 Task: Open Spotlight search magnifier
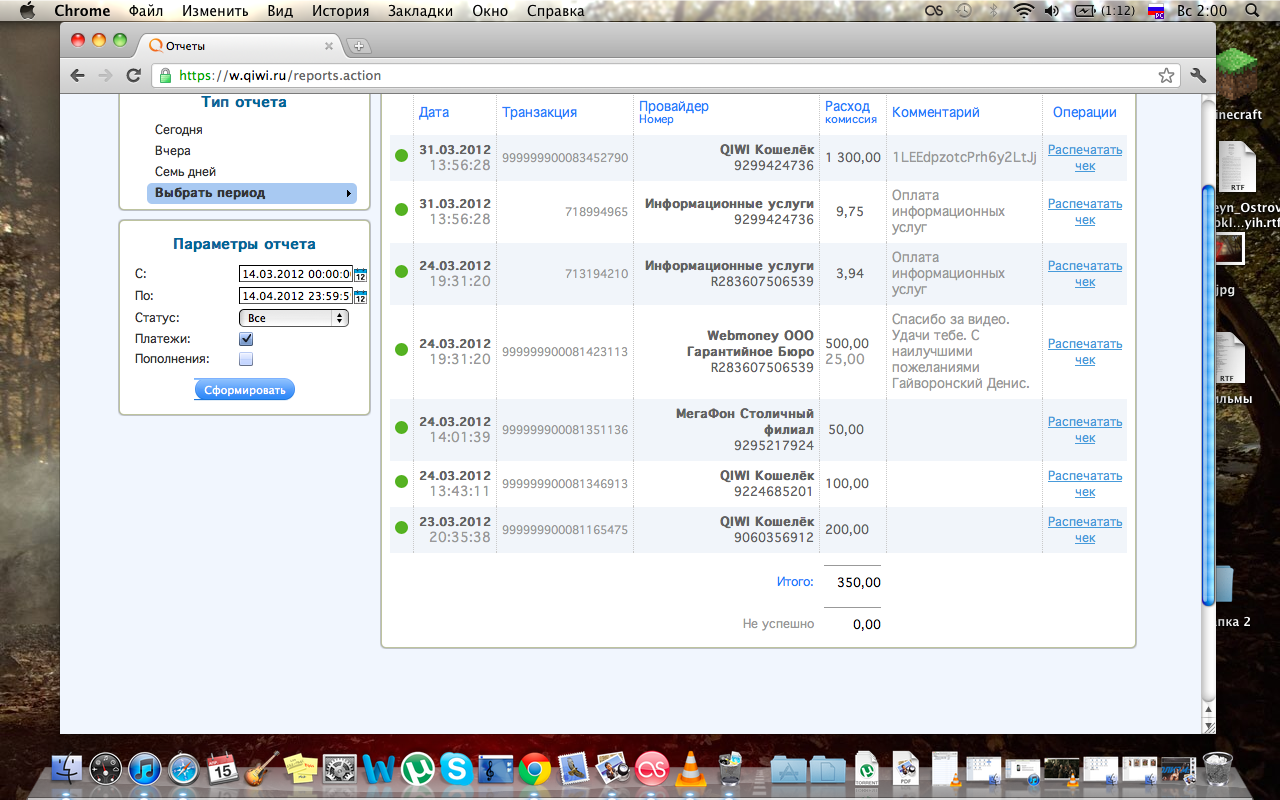[x=1252, y=11]
